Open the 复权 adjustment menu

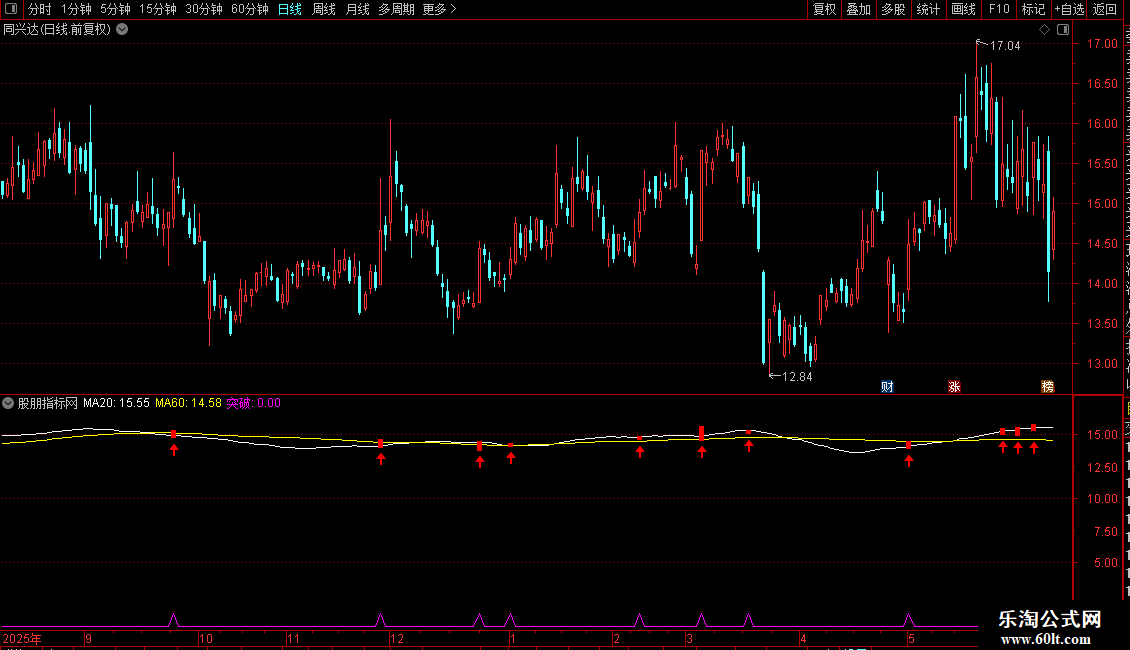click(x=824, y=9)
